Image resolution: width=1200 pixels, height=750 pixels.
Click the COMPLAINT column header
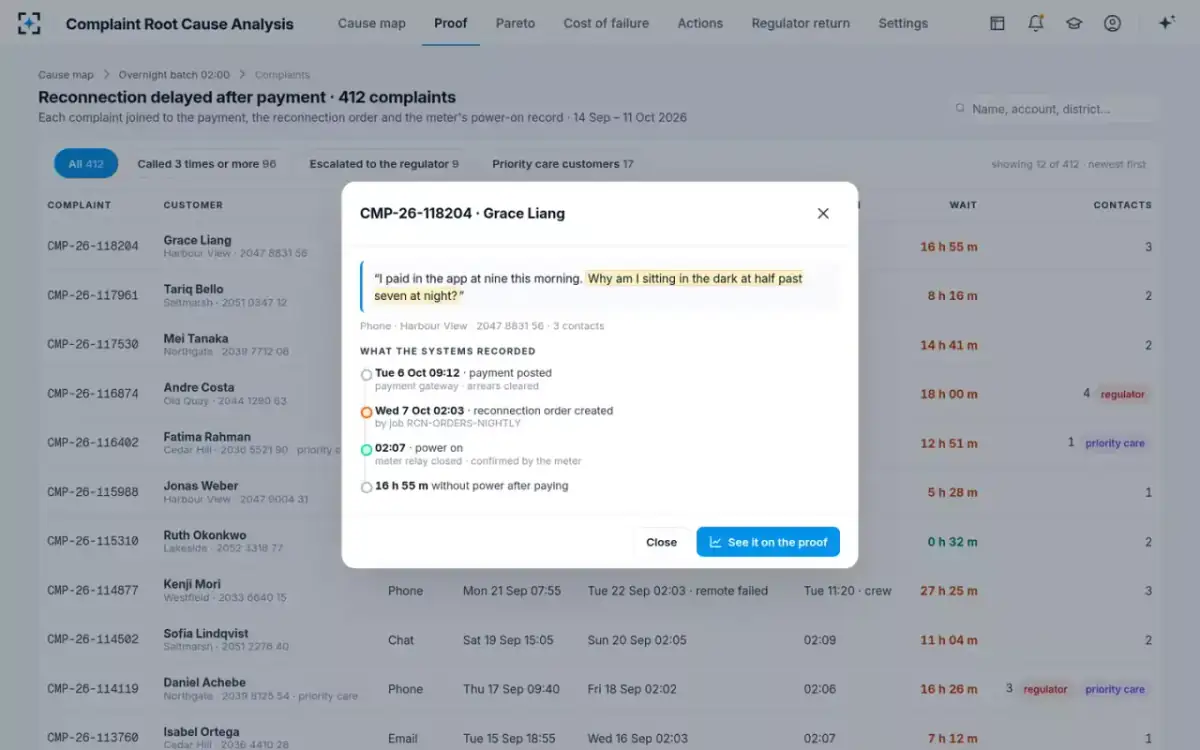pyautogui.click(x=79, y=205)
